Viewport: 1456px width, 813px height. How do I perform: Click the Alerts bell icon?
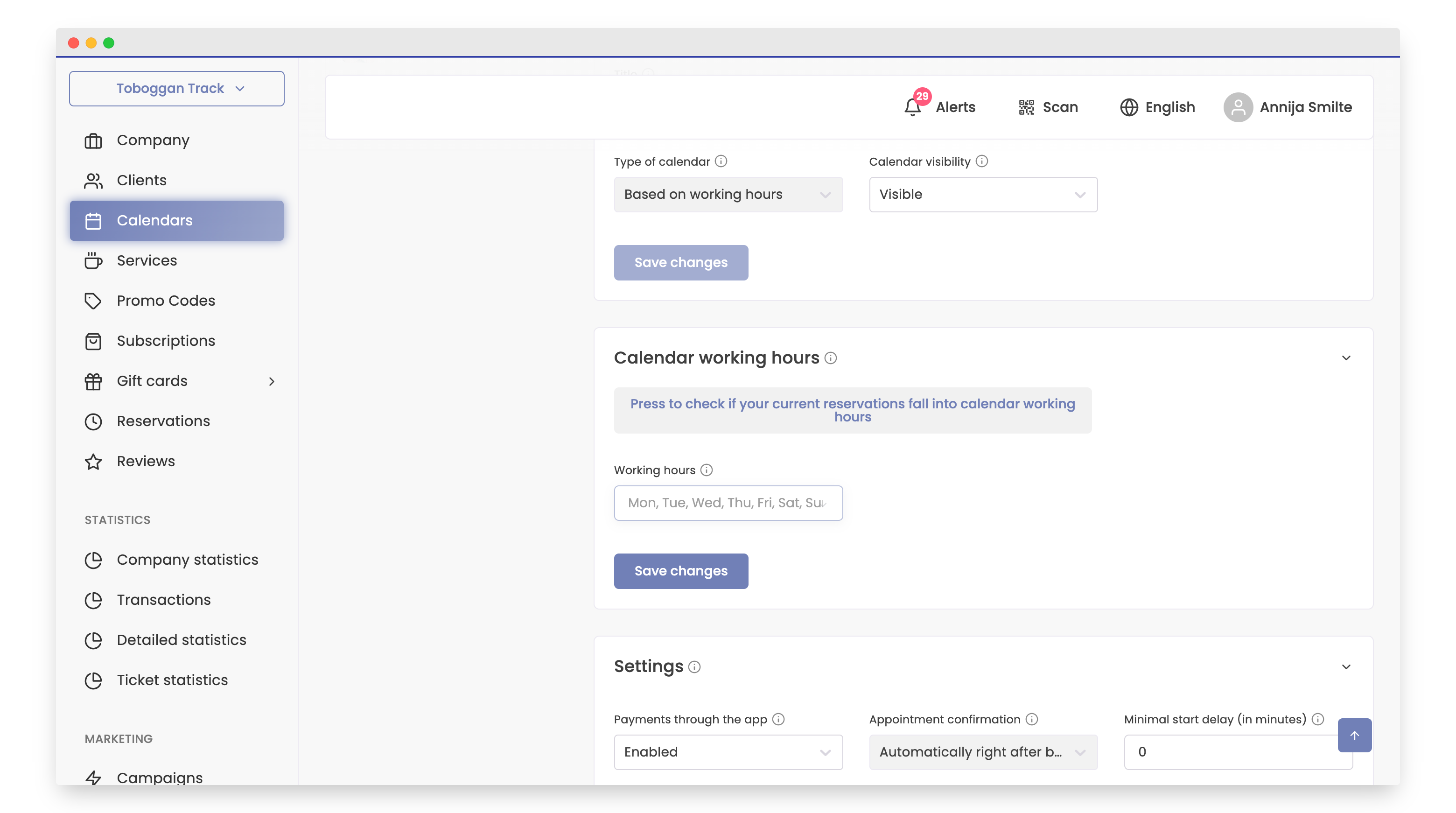pyautogui.click(x=912, y=107)
